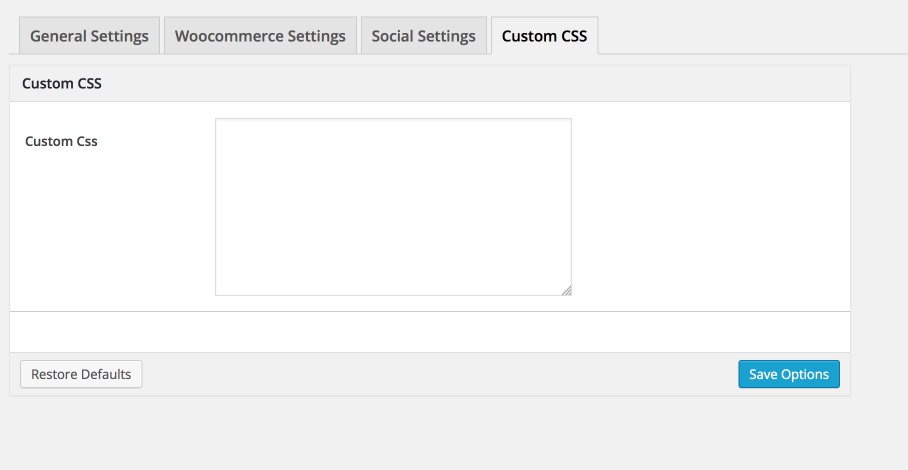Select the Social Settings tab
Viewport: 908px width, 470px height.
coord(423,36)
